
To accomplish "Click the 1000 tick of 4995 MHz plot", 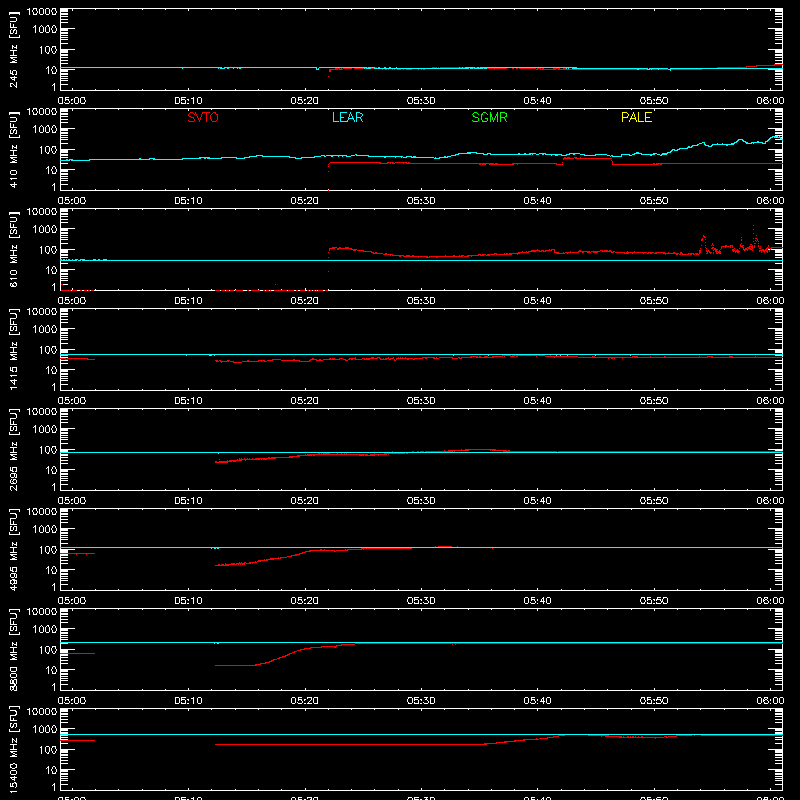I will coord(45,529).
